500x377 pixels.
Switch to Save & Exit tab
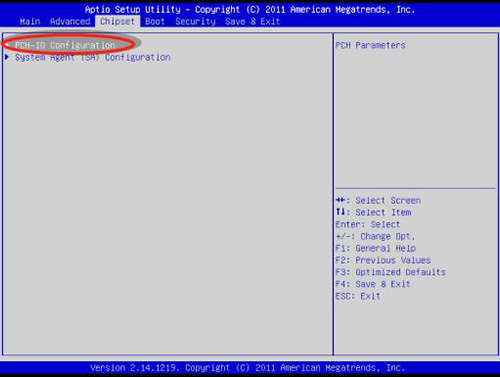point(252,22)
